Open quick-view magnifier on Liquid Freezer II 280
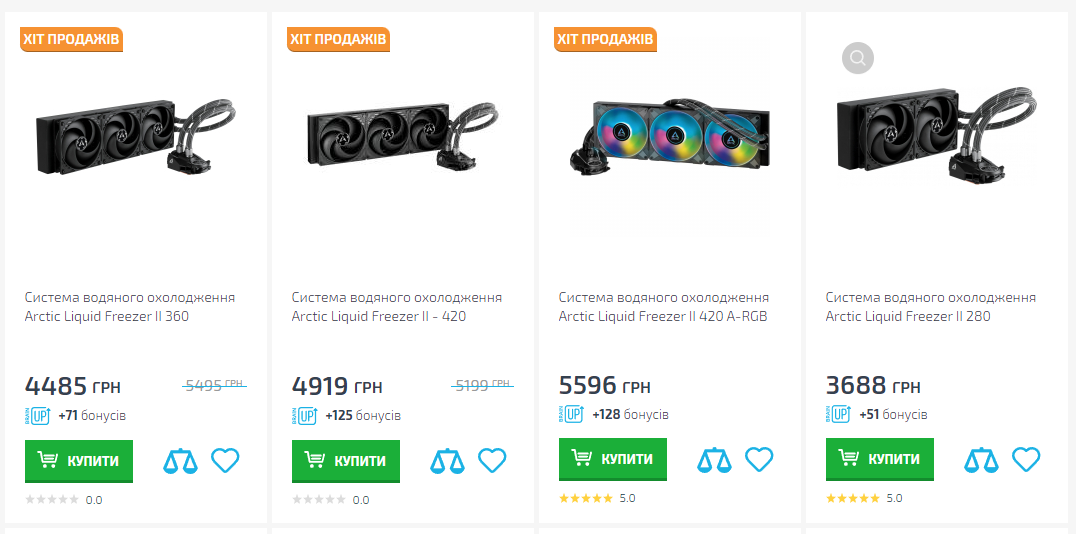Image resolution: width=1076 pixels, height=534 pixels. click(858, 58)
